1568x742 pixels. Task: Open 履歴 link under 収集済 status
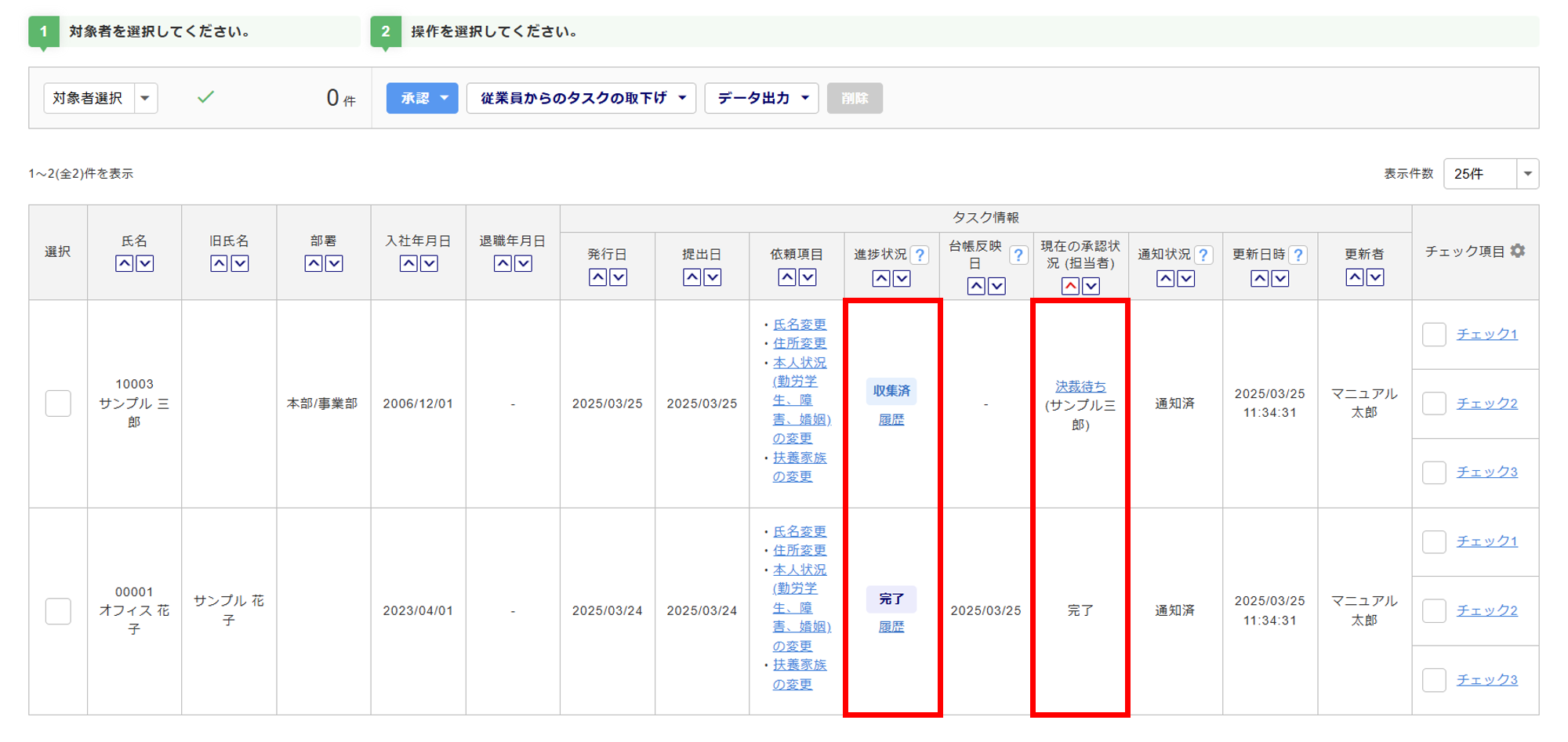(x=891, y=420)
